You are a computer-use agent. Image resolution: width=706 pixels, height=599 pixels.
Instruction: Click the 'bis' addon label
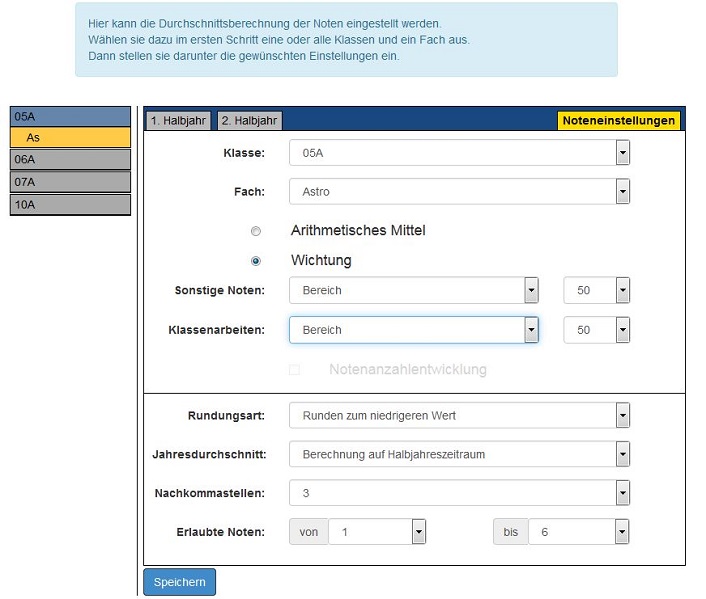click(x=511, y=532)
